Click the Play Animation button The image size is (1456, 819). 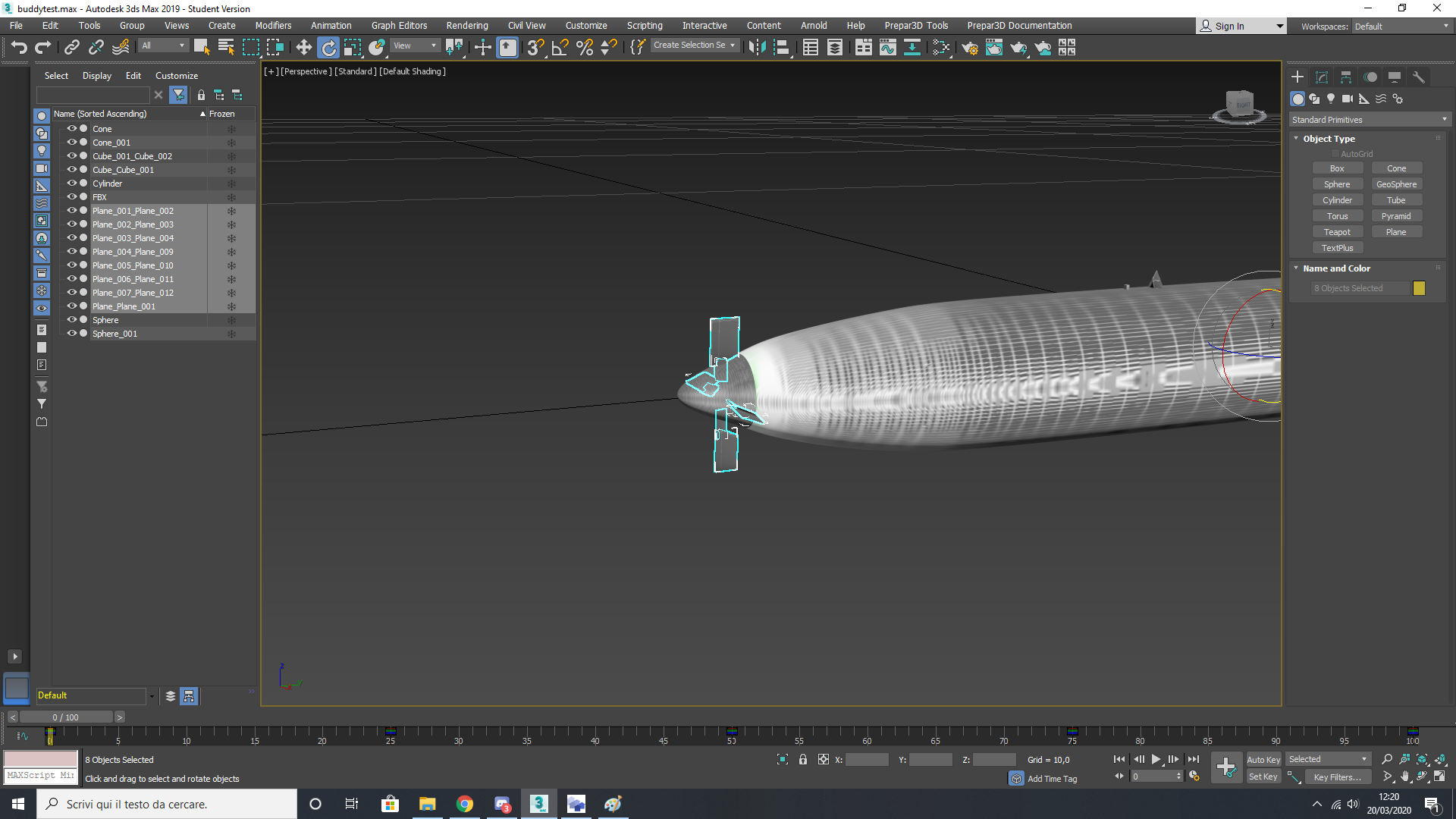tap(1156, 759)
